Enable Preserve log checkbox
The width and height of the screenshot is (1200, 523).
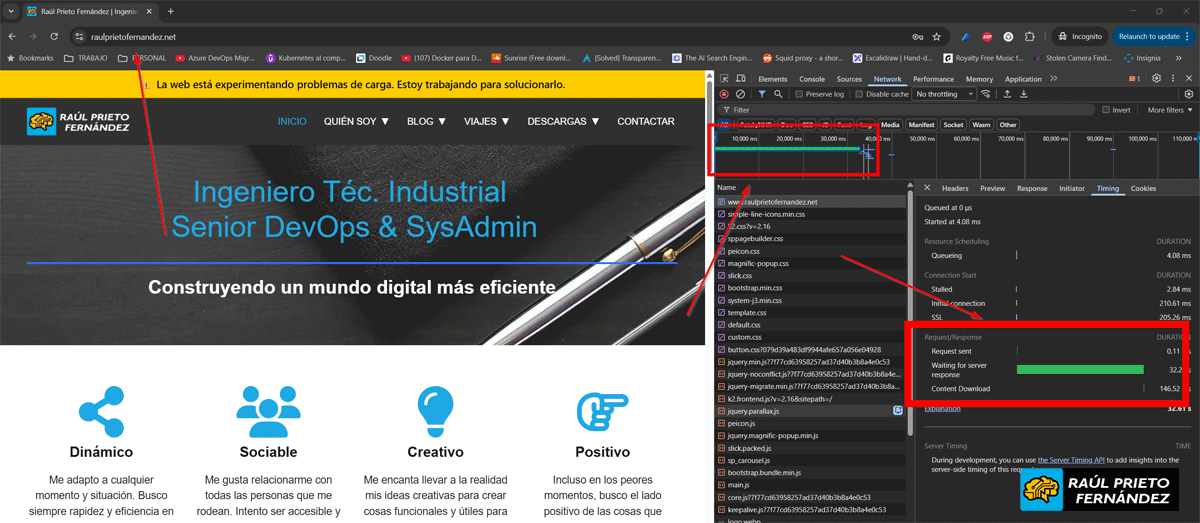[x=800, y=94]
